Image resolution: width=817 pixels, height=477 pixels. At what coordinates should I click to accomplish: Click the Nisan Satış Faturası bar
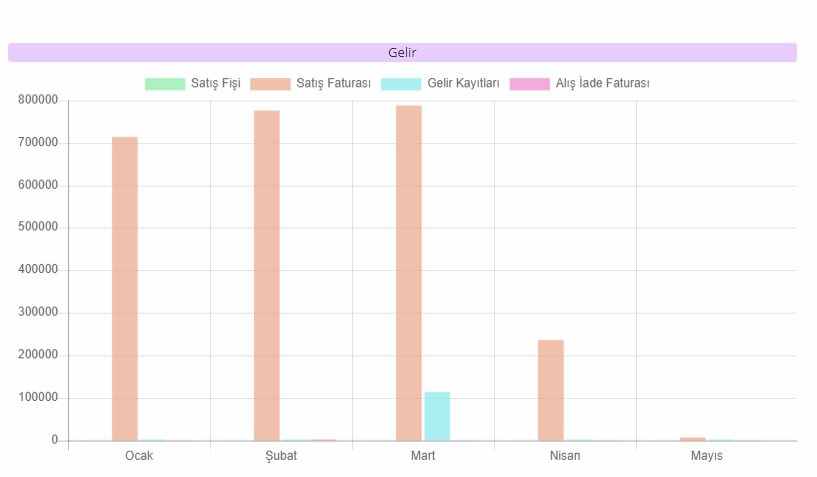click(551, 390)
